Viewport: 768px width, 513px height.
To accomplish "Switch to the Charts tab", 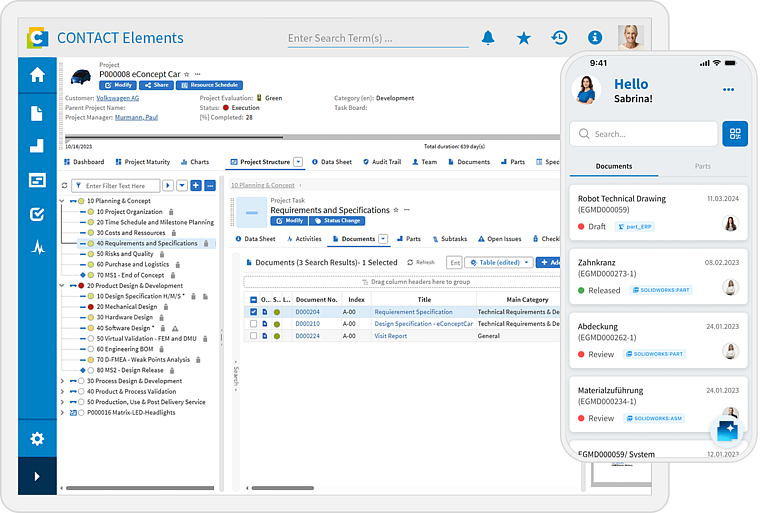I will 195,162.
